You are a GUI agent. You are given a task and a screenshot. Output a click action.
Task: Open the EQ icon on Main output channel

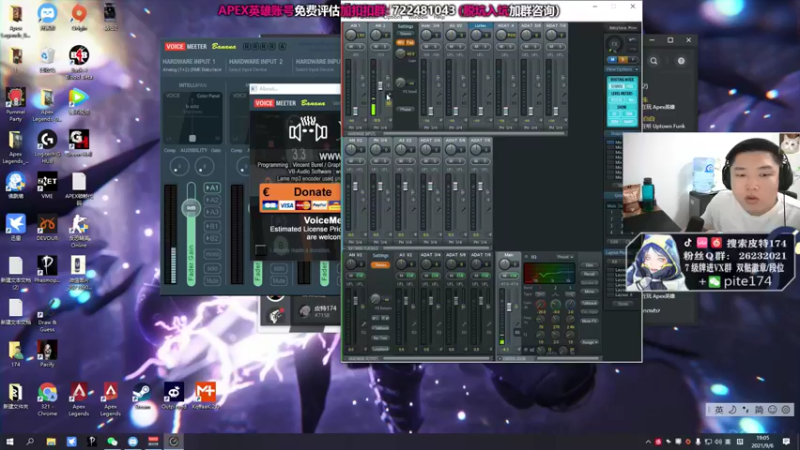517,333
